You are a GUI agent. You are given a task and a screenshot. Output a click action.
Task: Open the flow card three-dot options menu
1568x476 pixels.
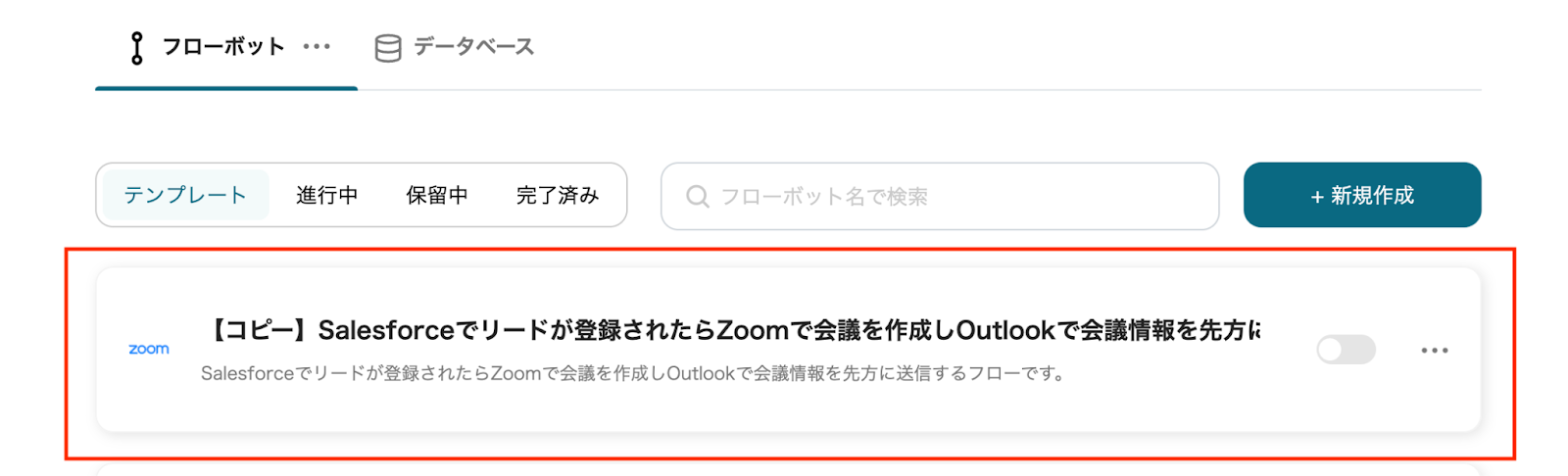click(1435, 350)
